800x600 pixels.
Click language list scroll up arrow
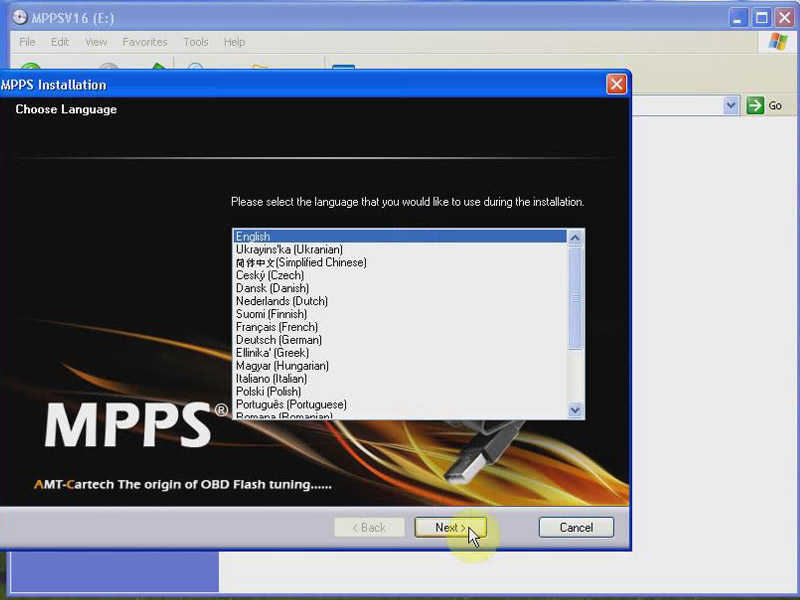576,238
